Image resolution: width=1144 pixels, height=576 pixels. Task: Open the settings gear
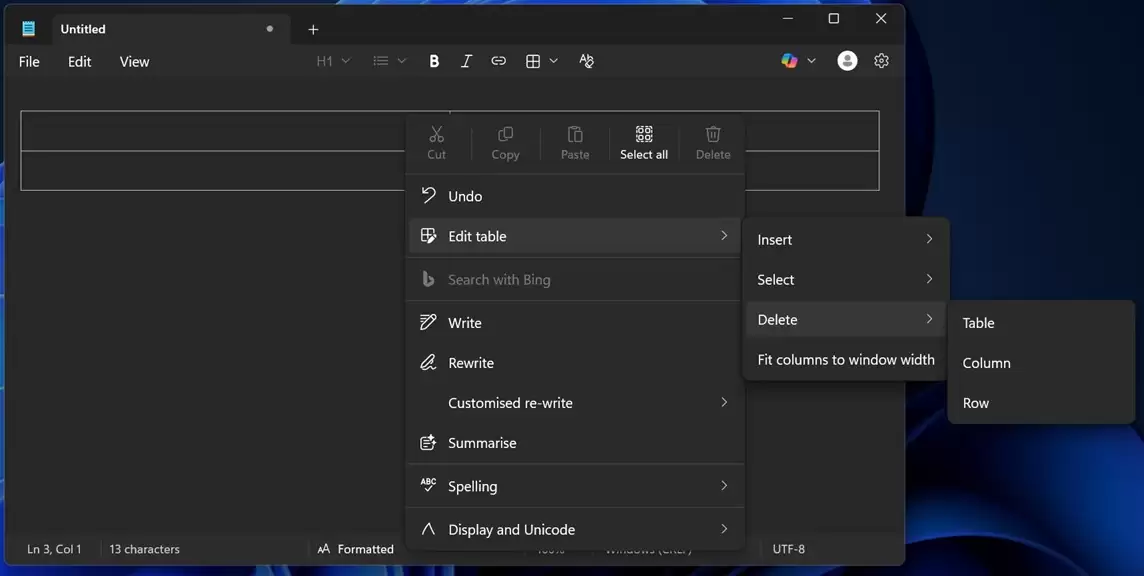tap(880, 60)
